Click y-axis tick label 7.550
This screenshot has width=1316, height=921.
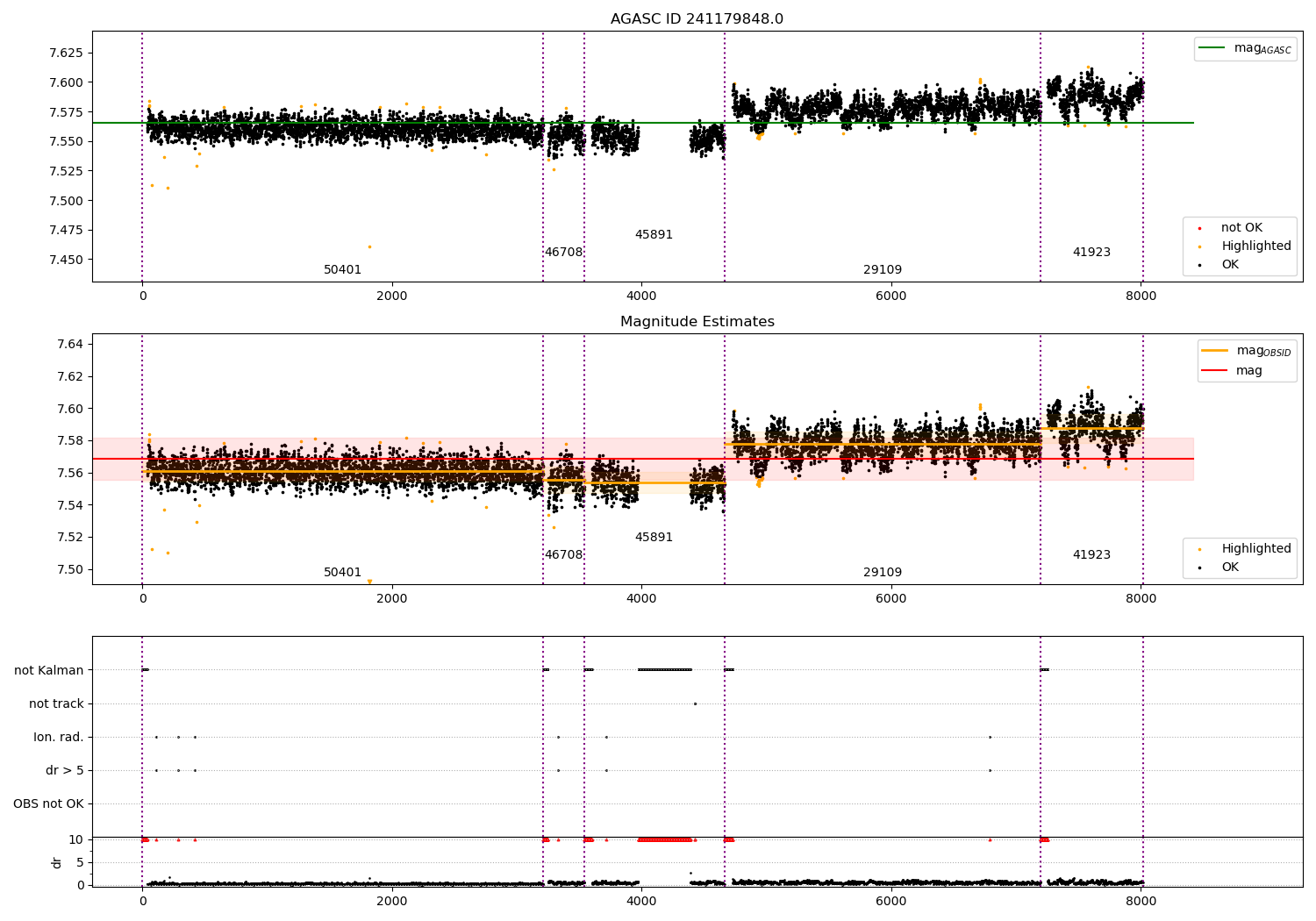(x=66, y=142)
